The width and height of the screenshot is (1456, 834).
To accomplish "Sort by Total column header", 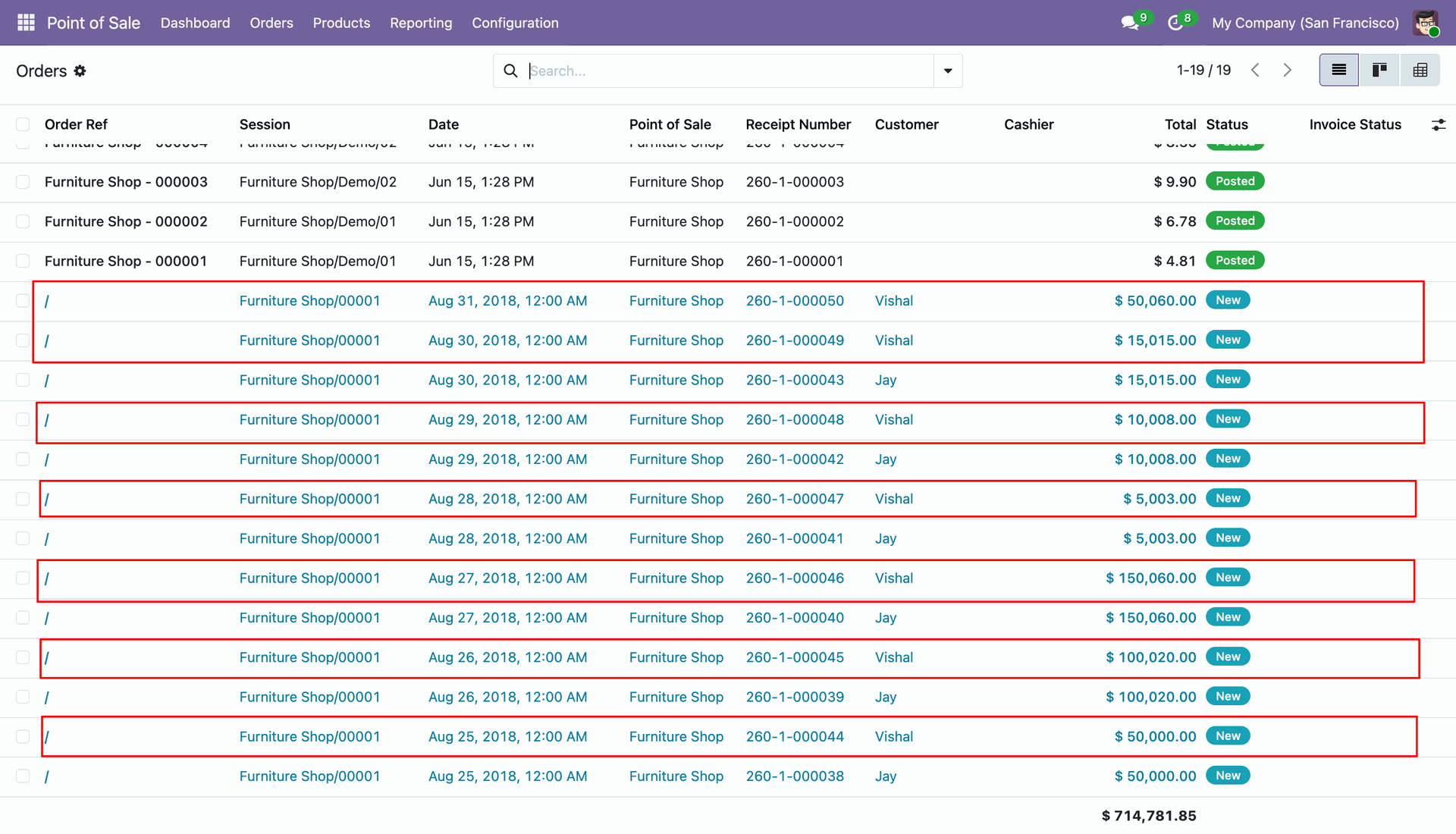I will coord(1180,124).
